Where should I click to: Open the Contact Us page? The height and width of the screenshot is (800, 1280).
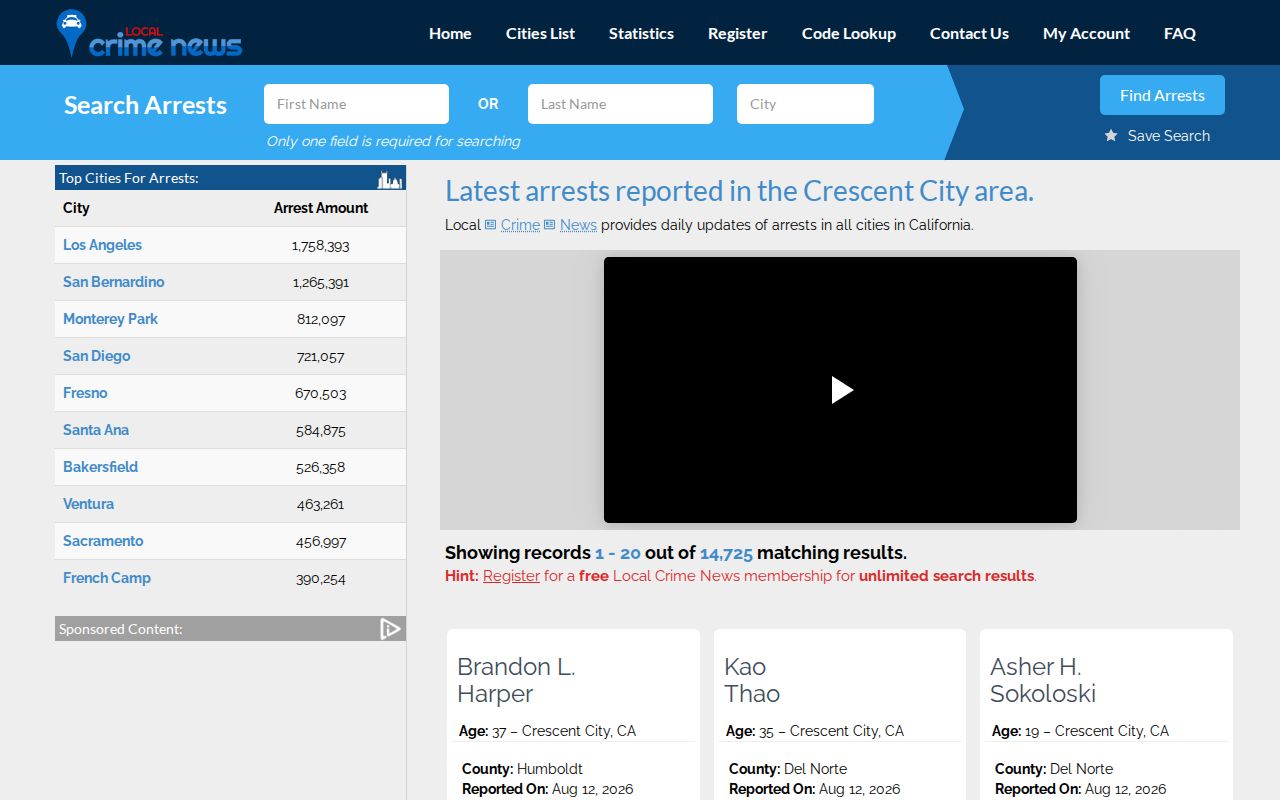969,33
